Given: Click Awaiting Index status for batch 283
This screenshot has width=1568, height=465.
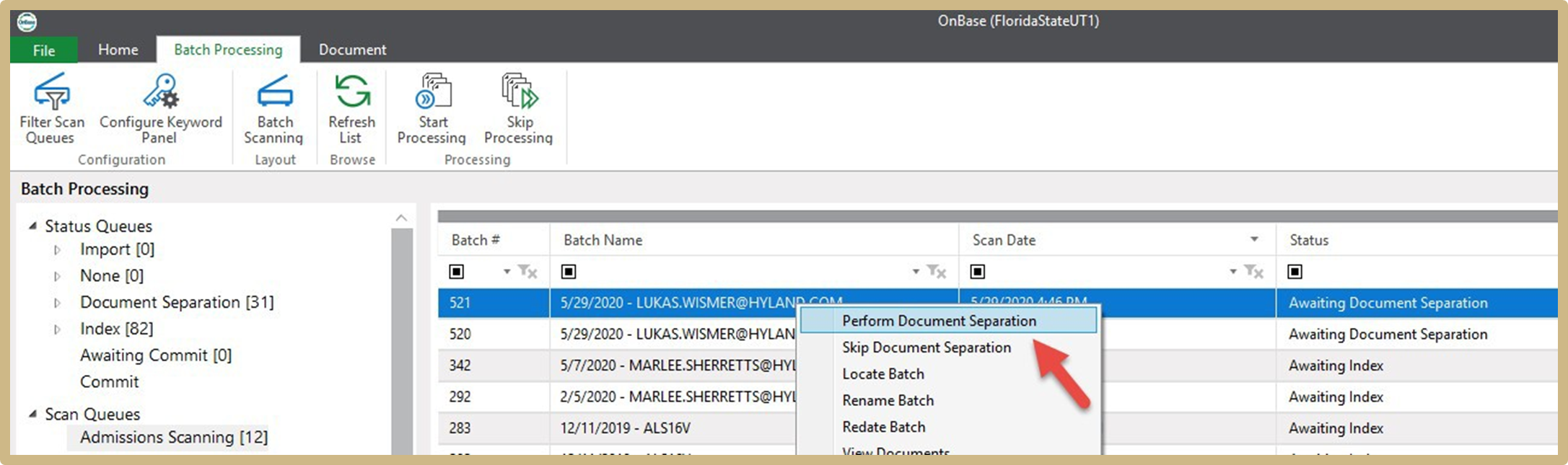Looking at the screenshot, I should tap(1336, 428).
